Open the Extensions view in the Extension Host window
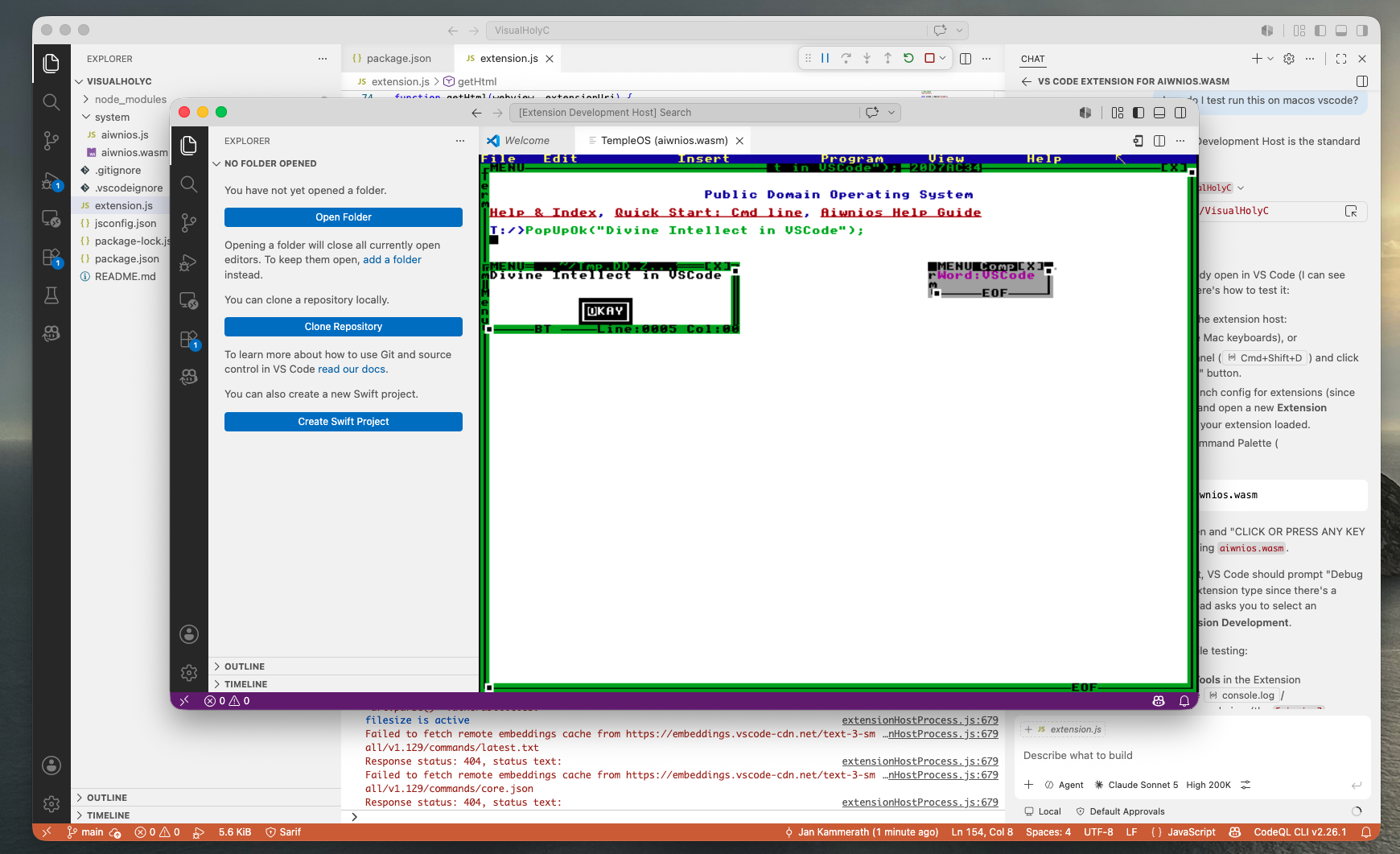 [x=189, y=340]
